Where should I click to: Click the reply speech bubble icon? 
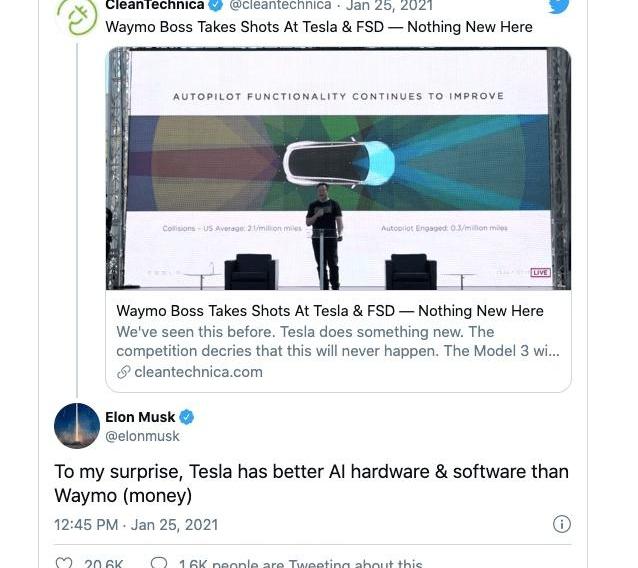click(x=158, y=563)
